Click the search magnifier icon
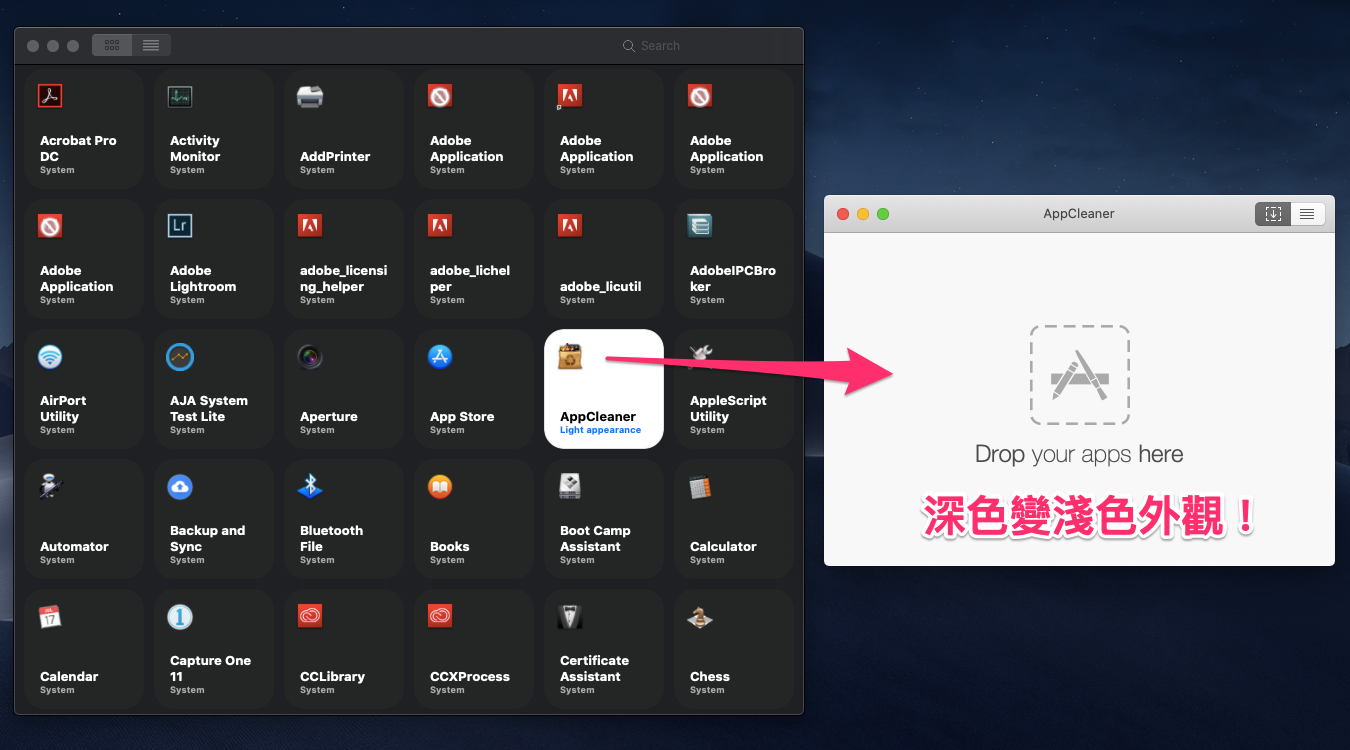The height and width of the screenshot is (750, 1350). pos(629,46)
